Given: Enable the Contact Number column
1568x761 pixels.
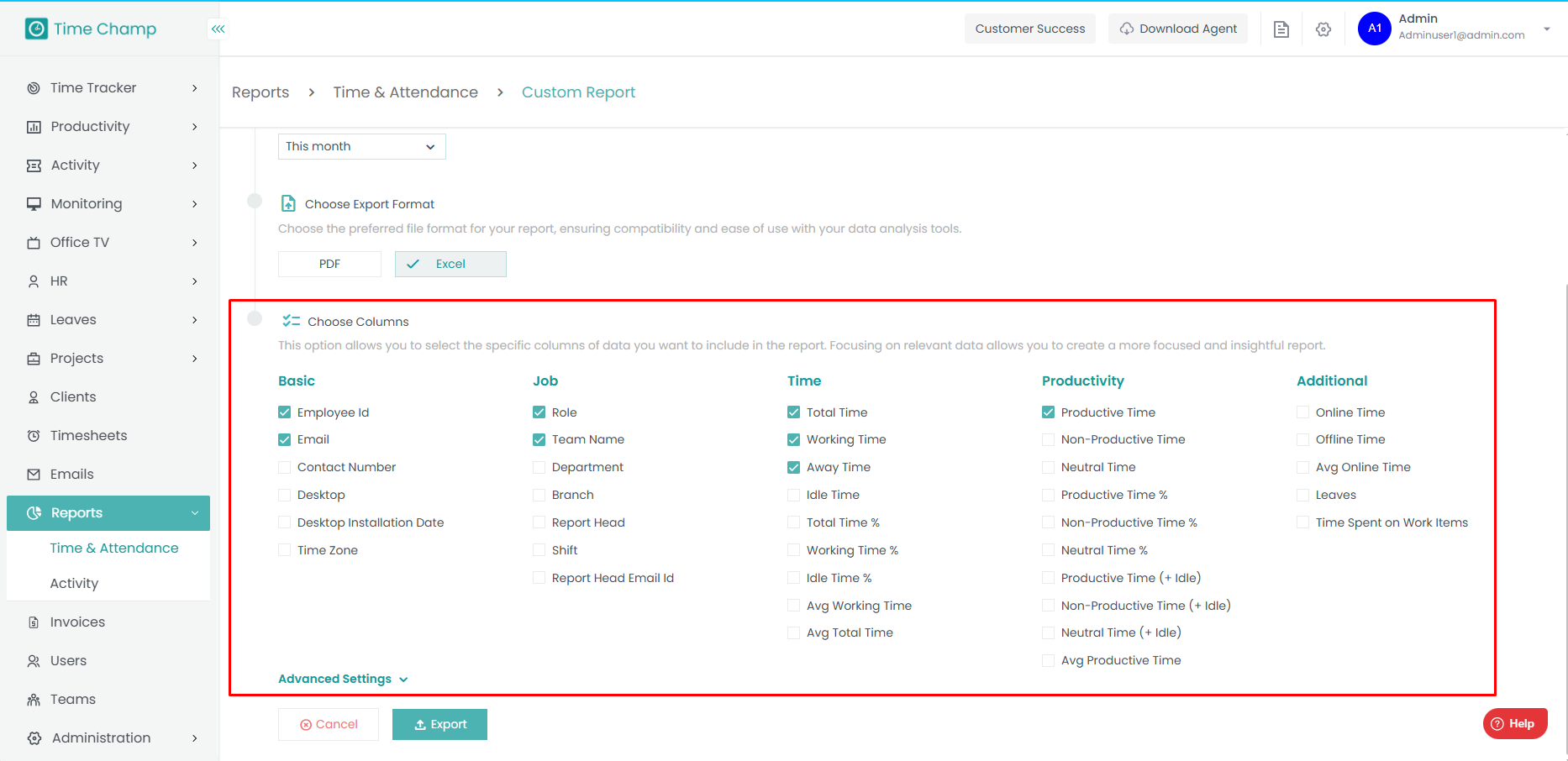Looking at the screenshot, I should (x=285, y=467).
